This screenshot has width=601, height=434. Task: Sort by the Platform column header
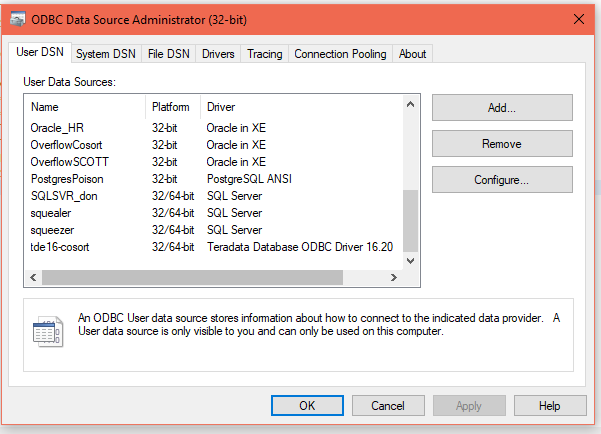[x=173, y=107]
